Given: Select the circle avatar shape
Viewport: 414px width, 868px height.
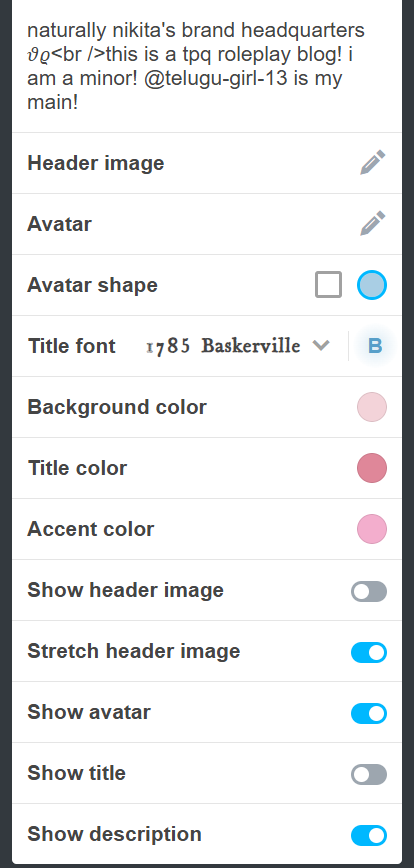Looking at the screenshot, I should (x=371, y=285).
